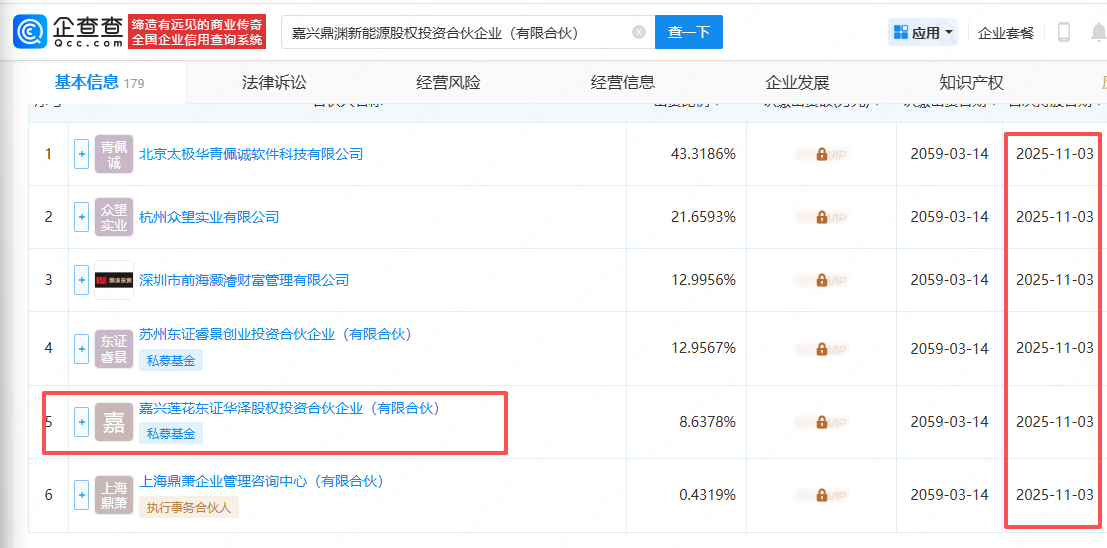Click VIP lock icon in 12.9956% row
The height and width of the screenshot is (548, 1107).
coord(822,280)
